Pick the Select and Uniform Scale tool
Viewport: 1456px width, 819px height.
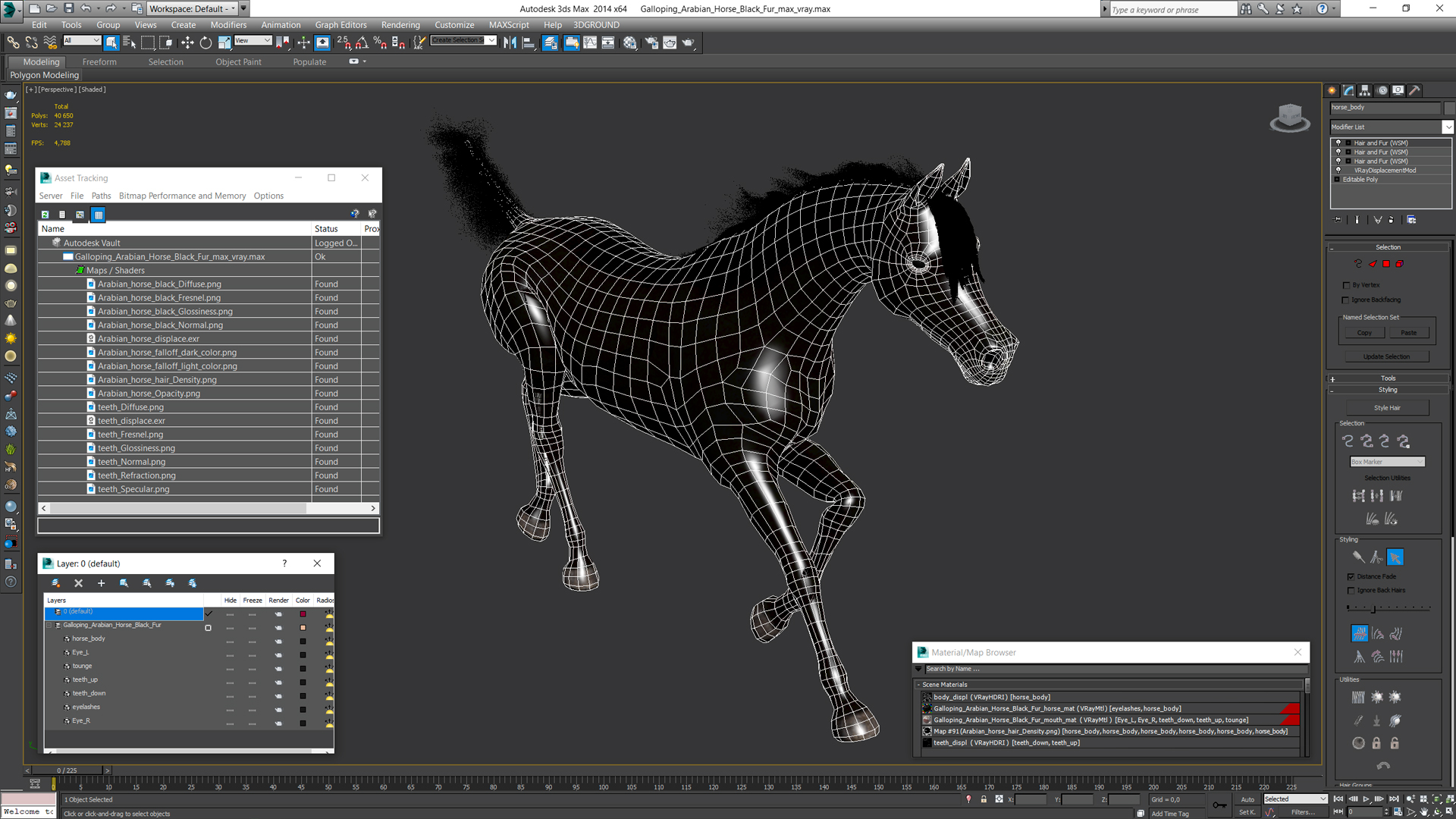coord(224,42)
